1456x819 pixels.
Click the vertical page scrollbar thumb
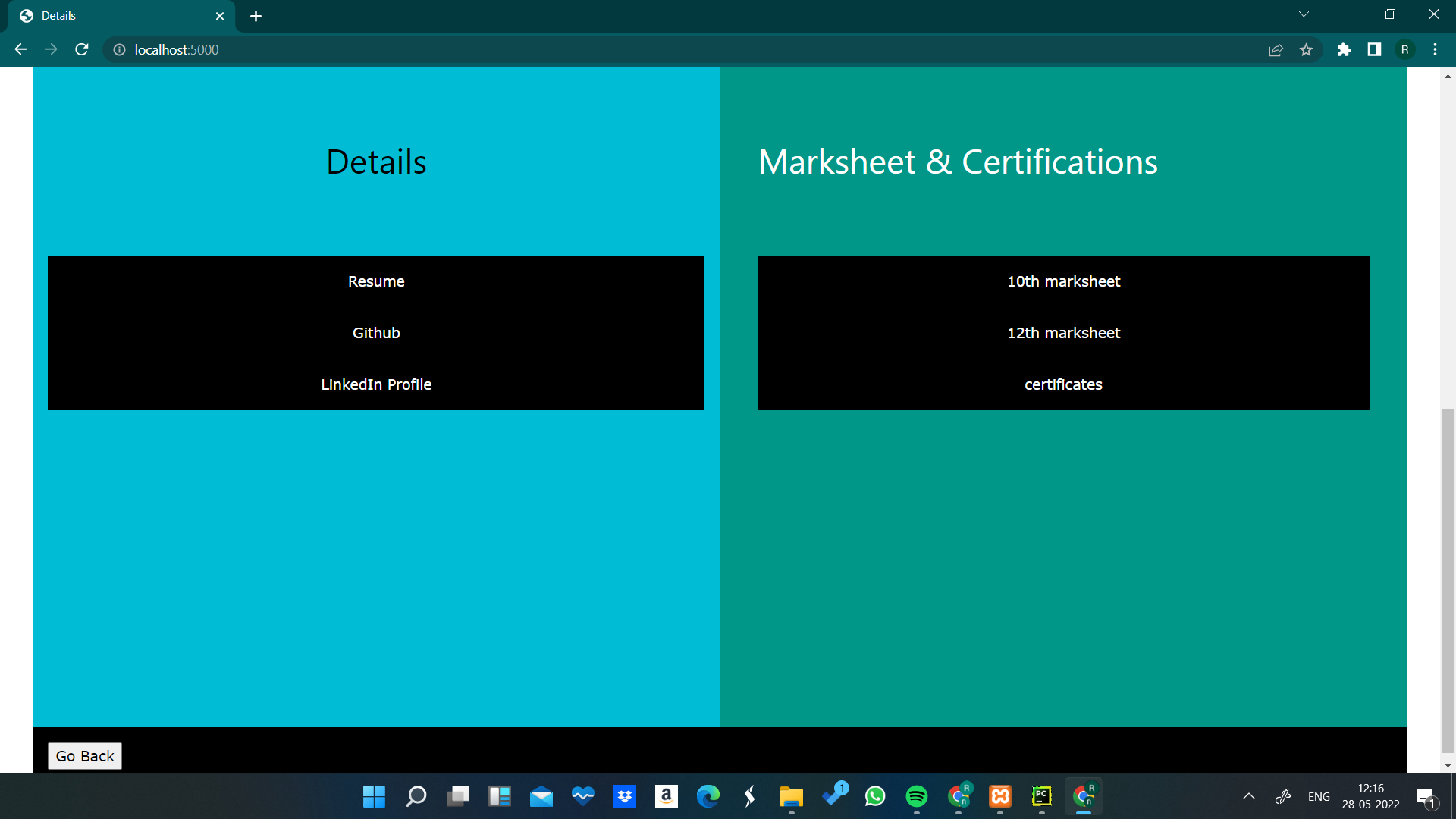coord(1448,580)
